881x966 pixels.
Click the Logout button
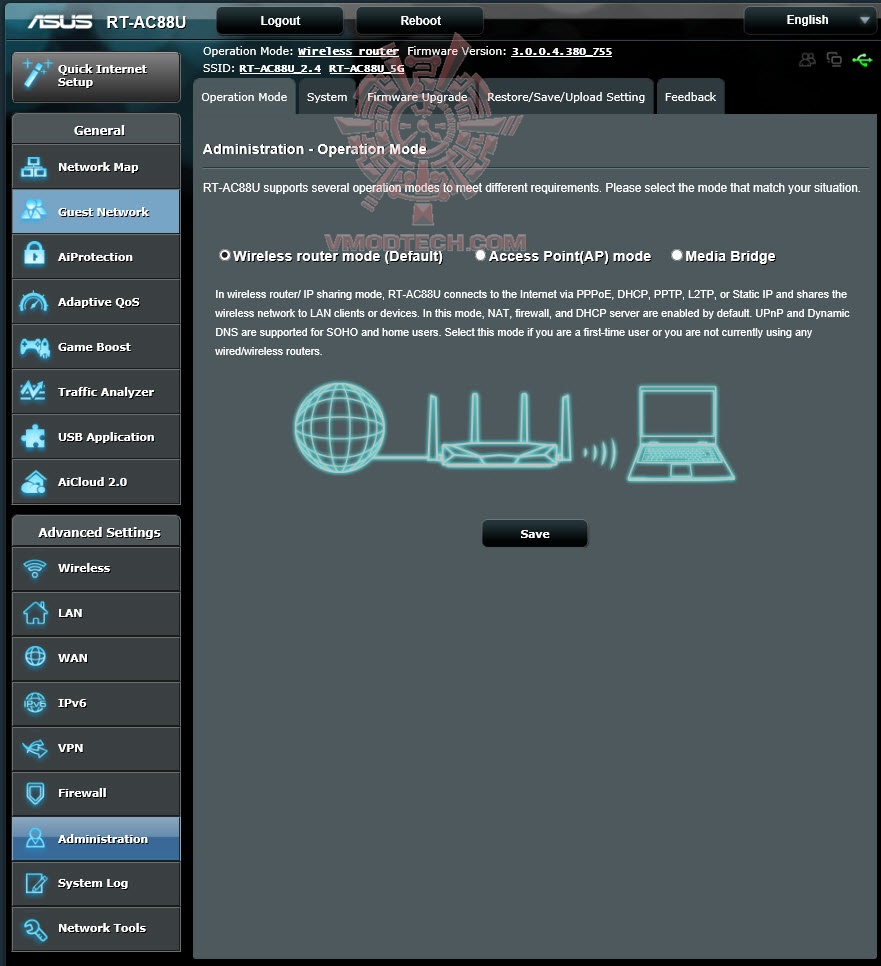point(280,20)
